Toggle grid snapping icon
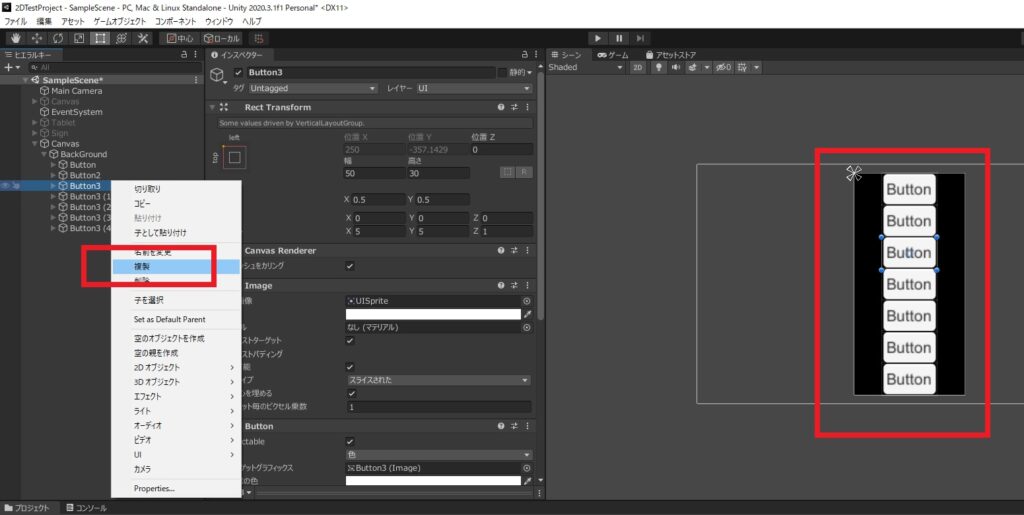This screenshot has width=1024, height=515. click(x=259, y=39)
